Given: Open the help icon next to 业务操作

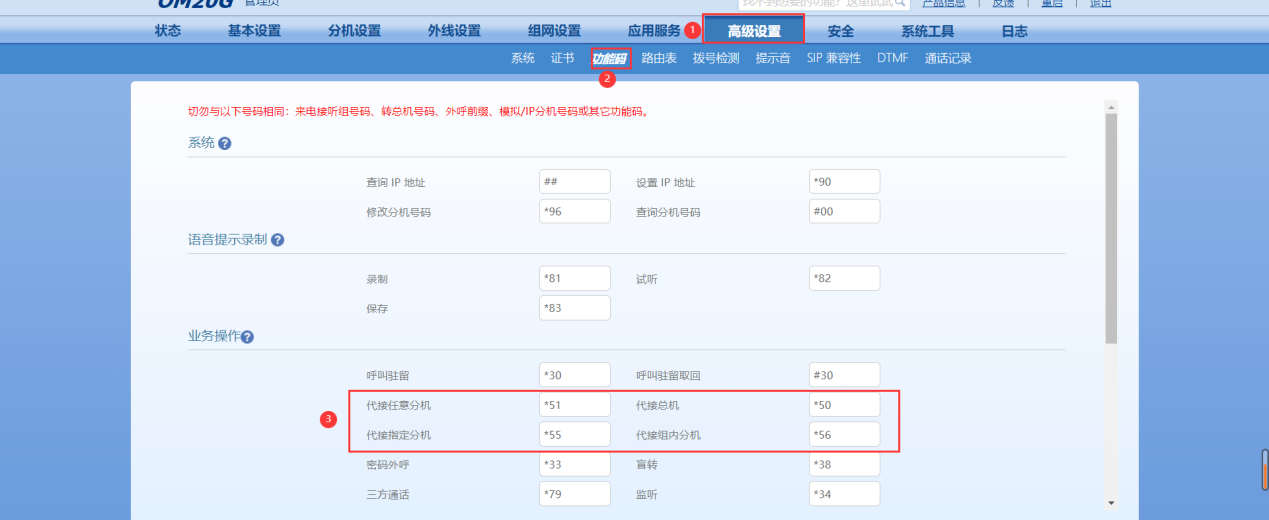Looking at the screenshot, I should tap(248, 337).
